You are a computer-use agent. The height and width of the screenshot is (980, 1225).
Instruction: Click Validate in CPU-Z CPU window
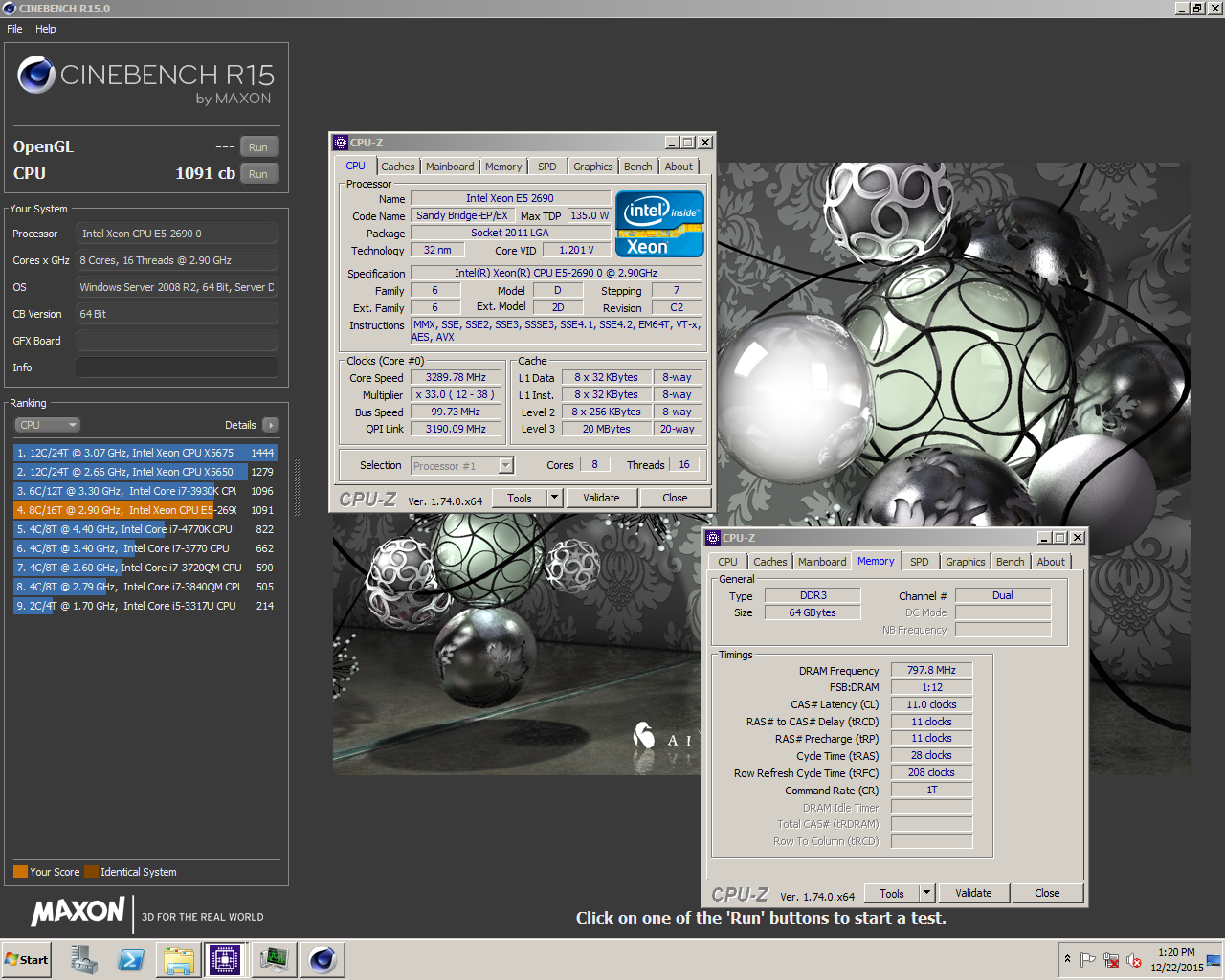(x=601, y=498)
